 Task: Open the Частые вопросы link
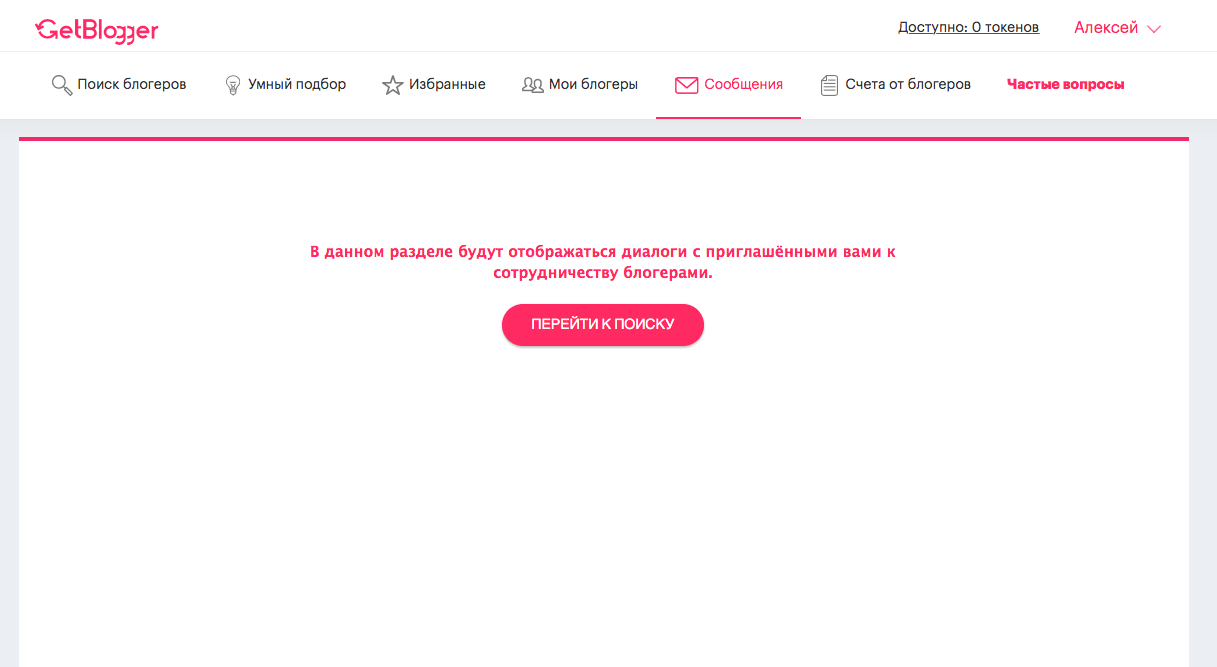pyautogui.click(x=1065, y=85)
